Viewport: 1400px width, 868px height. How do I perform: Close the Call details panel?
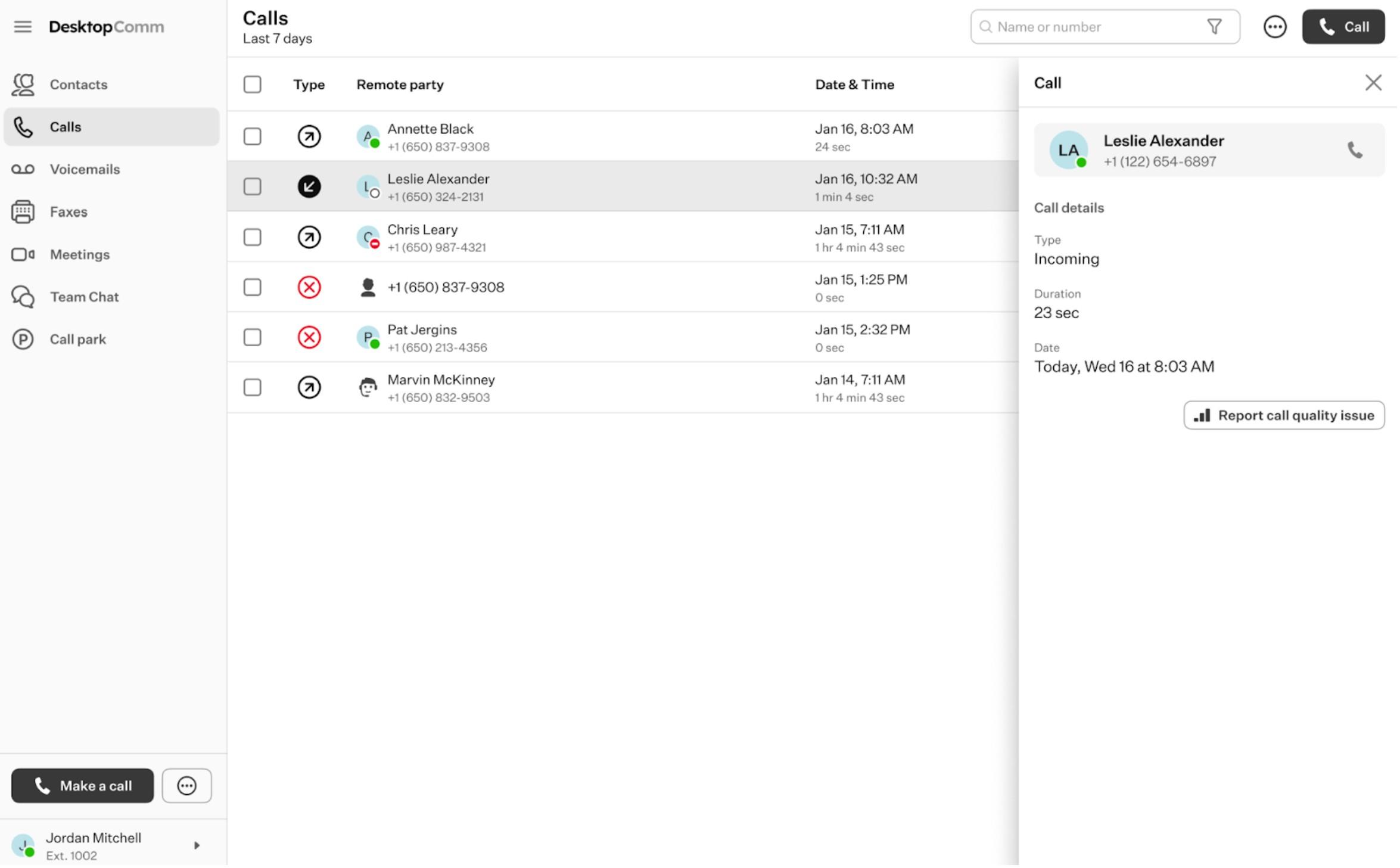click(1373, 83)
